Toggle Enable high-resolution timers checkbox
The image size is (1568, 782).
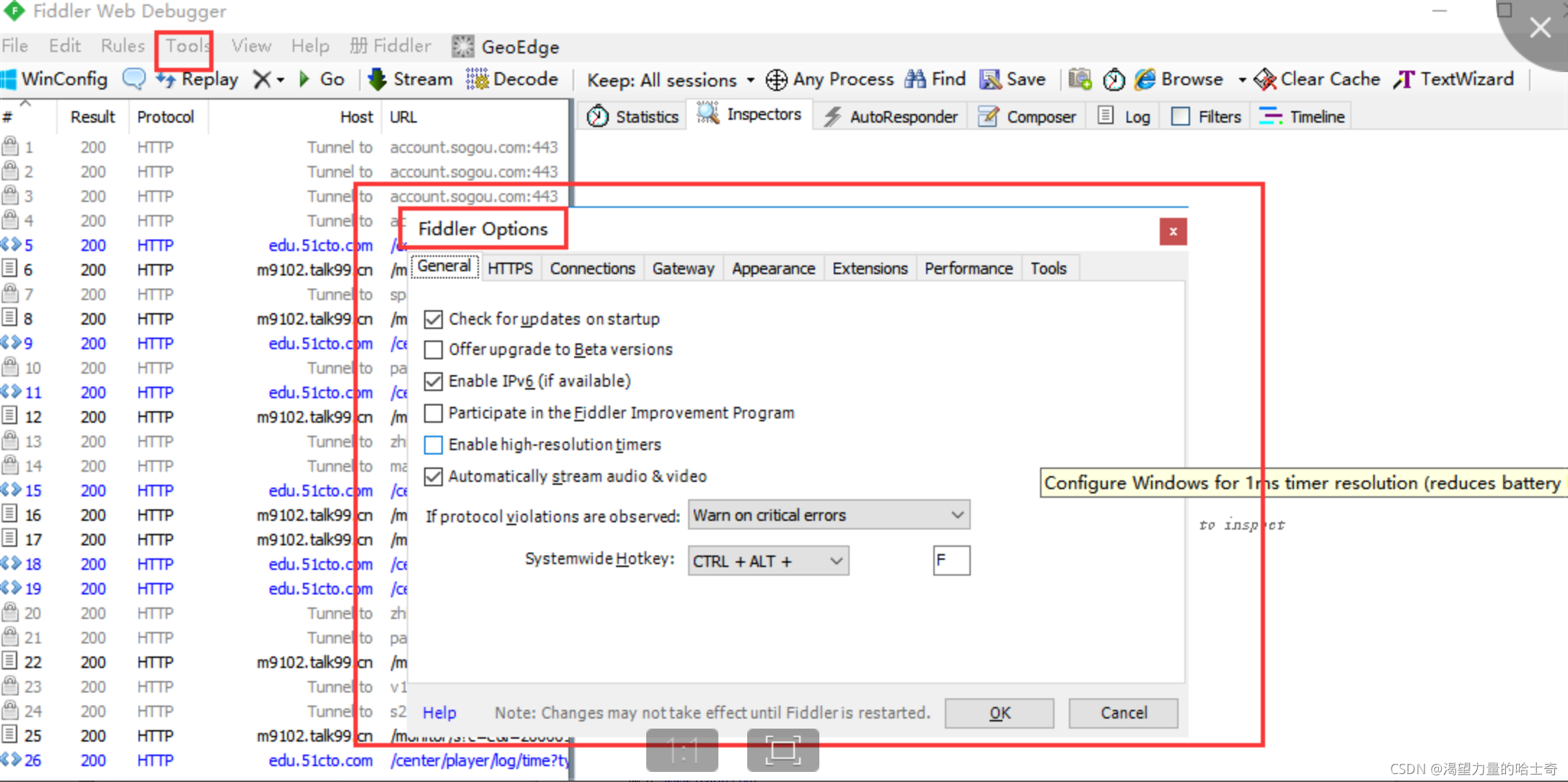[431, 444]
